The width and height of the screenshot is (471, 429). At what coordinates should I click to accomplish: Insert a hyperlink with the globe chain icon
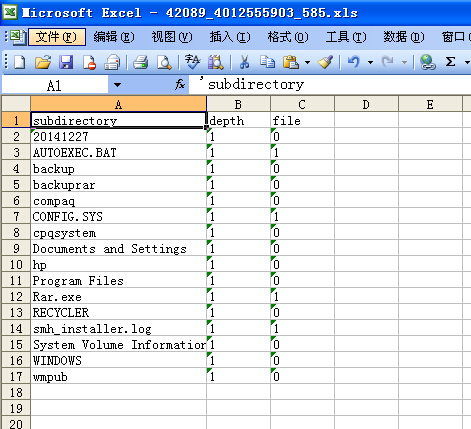pyautogui.click(x=427, y=62)
